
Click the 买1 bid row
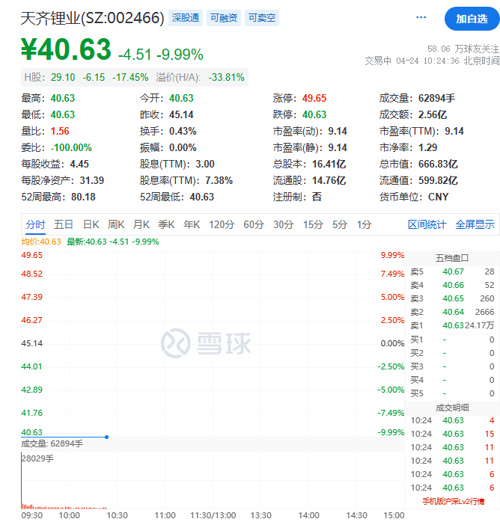[452, 340]
